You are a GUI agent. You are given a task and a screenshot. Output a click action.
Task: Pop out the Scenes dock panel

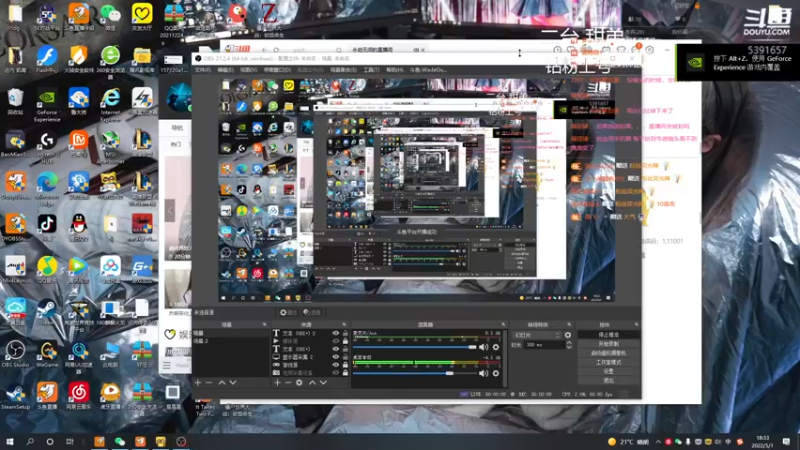tap(264, 324)
